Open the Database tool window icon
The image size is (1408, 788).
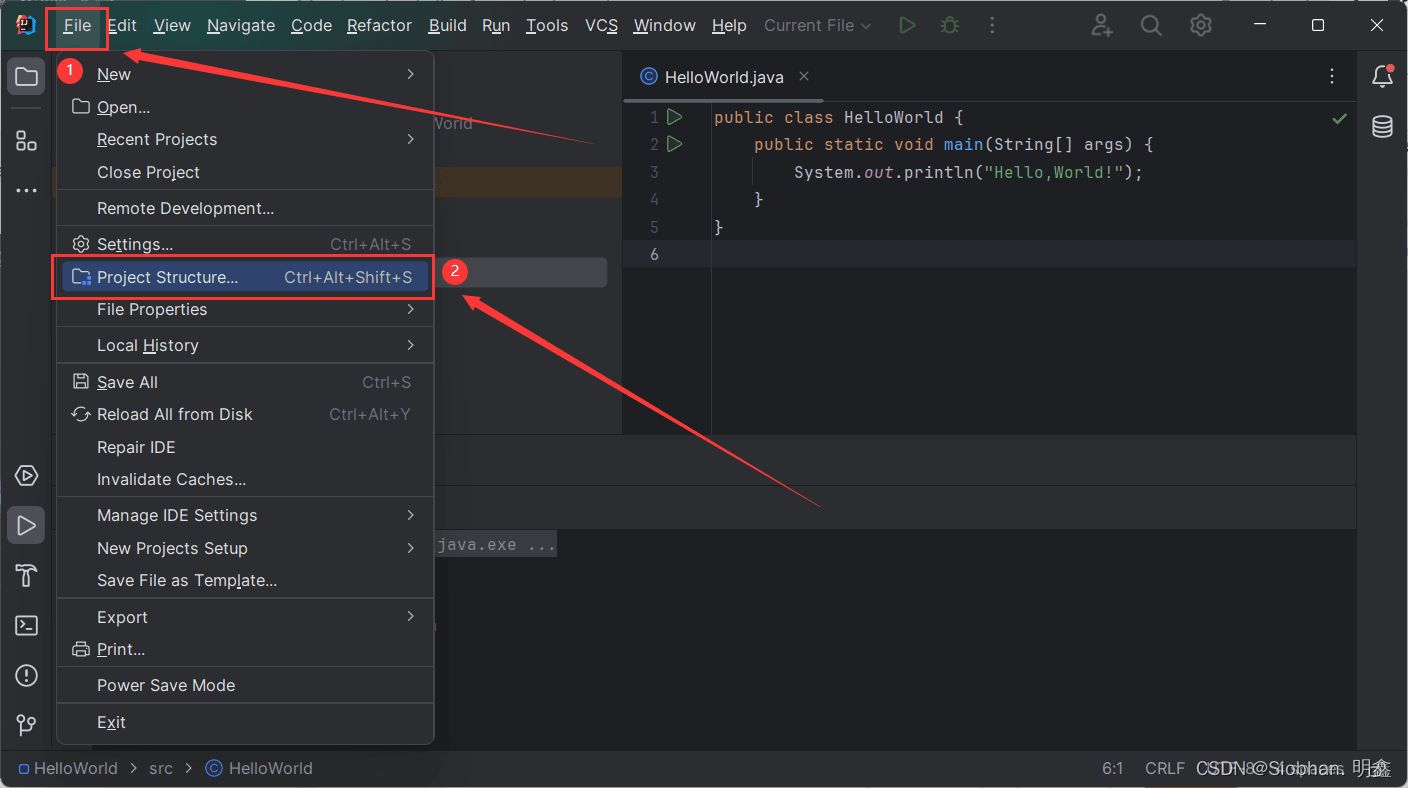coord(1383,127)
